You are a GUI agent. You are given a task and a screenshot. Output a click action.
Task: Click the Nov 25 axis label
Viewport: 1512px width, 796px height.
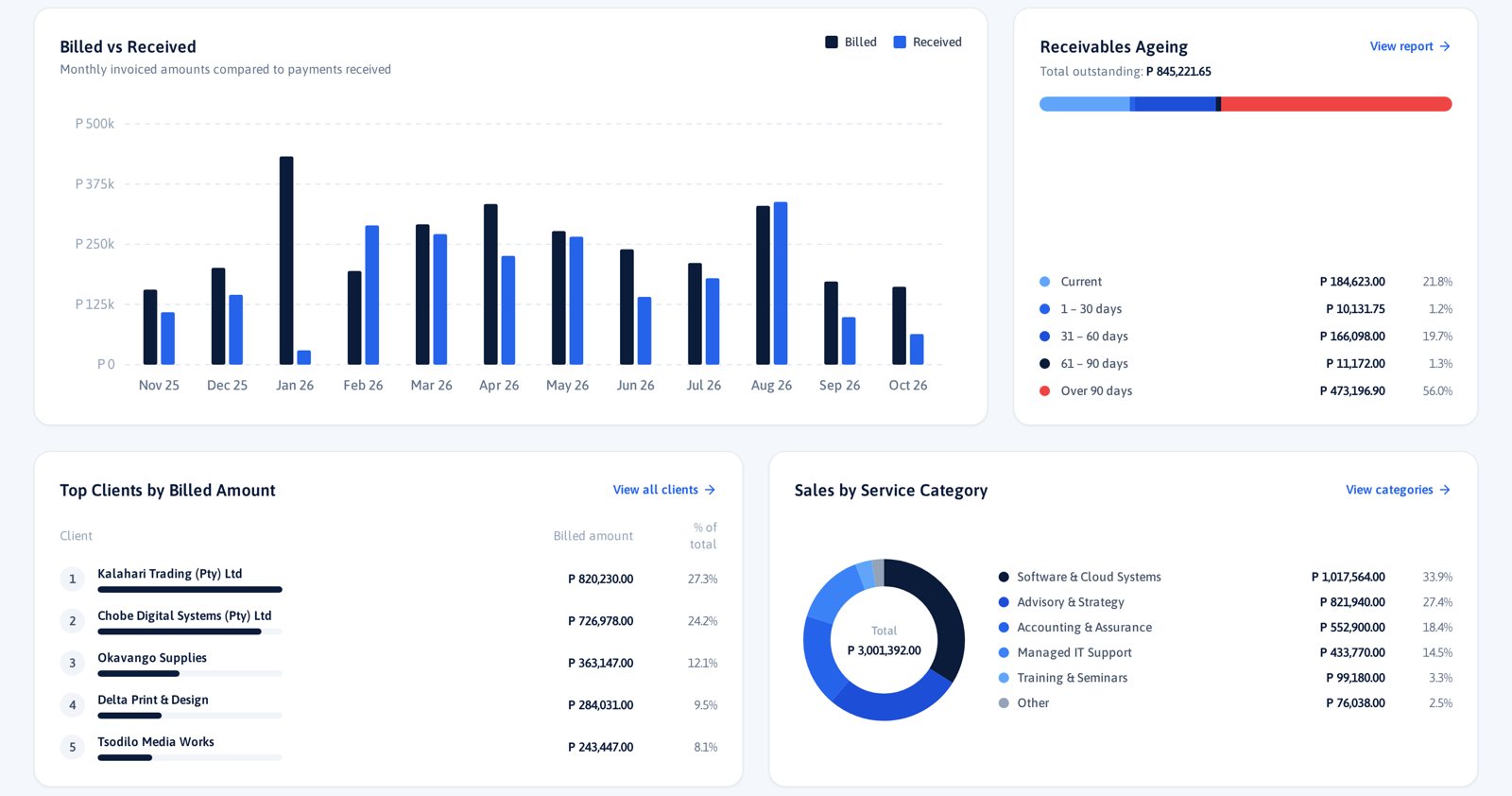159,386
